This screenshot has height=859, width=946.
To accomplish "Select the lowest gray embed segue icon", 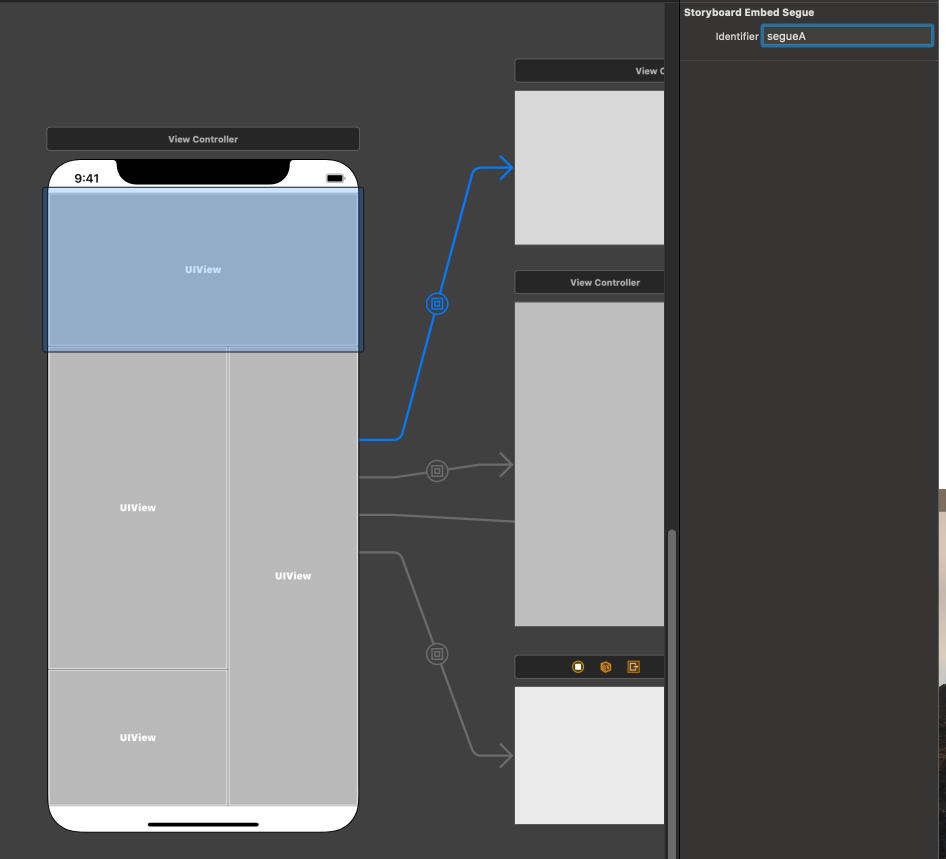I will 437,654.
